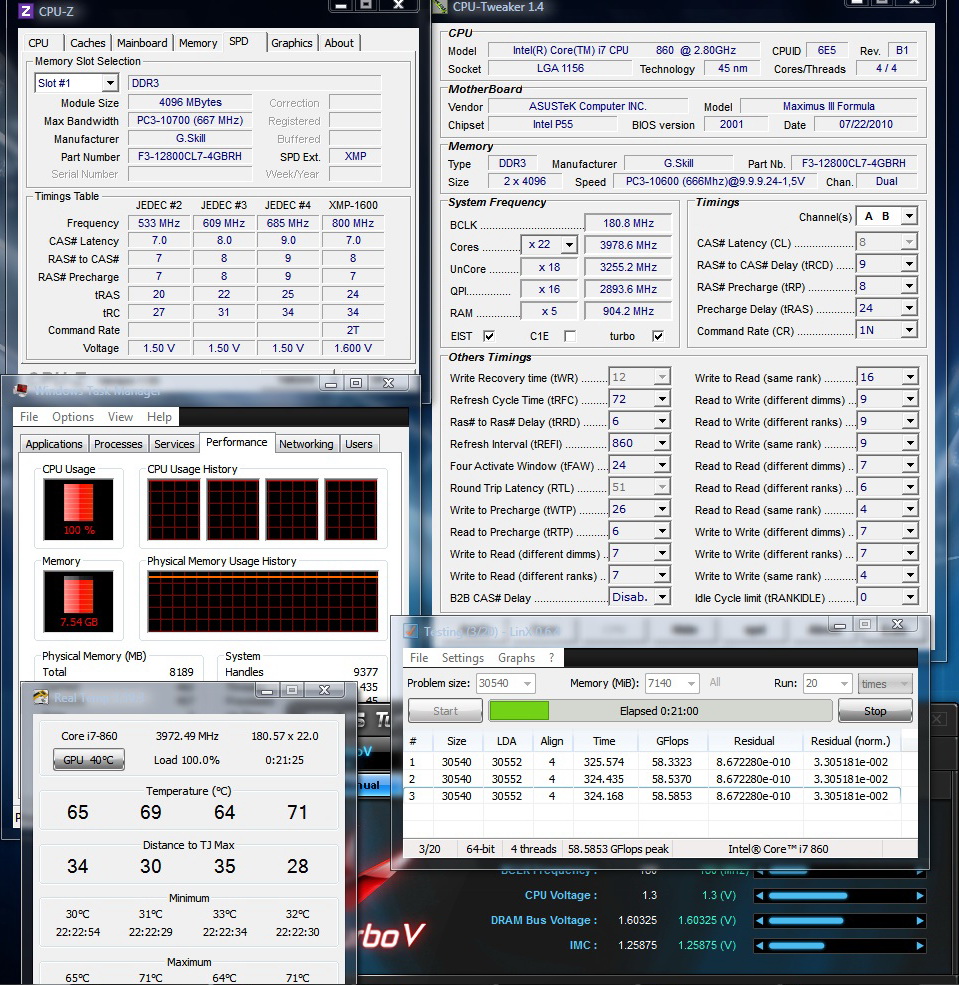Click the CPU-Tweaker title bar icon
The width and height of the screenshot is (959, 985).
pyautogui.click(x=440, y=7)
